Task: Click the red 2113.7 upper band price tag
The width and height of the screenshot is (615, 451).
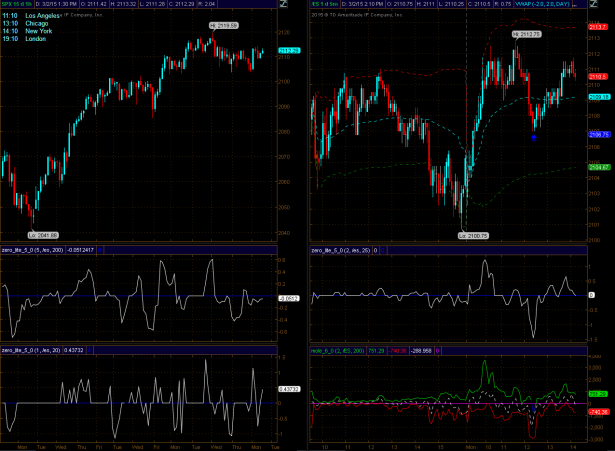Action: click(x=598, y=27)
